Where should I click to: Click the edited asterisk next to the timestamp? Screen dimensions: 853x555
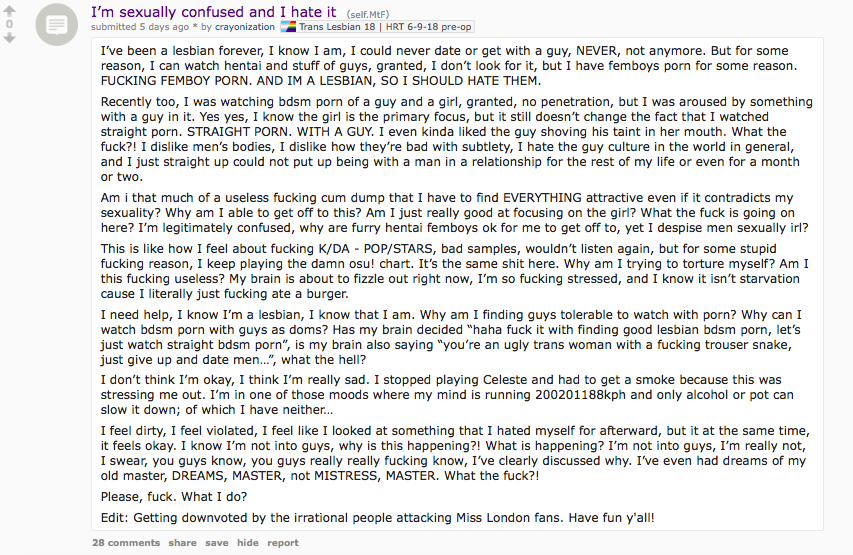pos(195,27)
